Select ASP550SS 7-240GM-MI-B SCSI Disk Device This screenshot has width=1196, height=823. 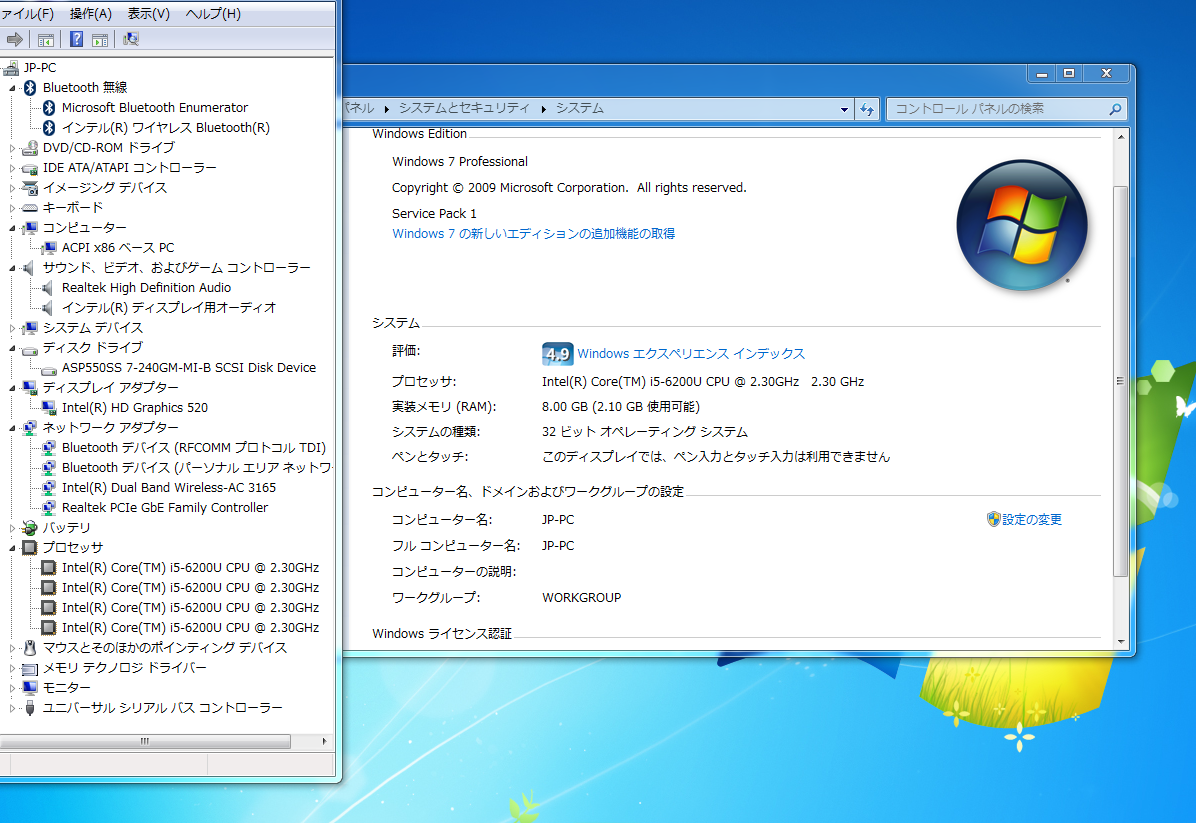188,368
